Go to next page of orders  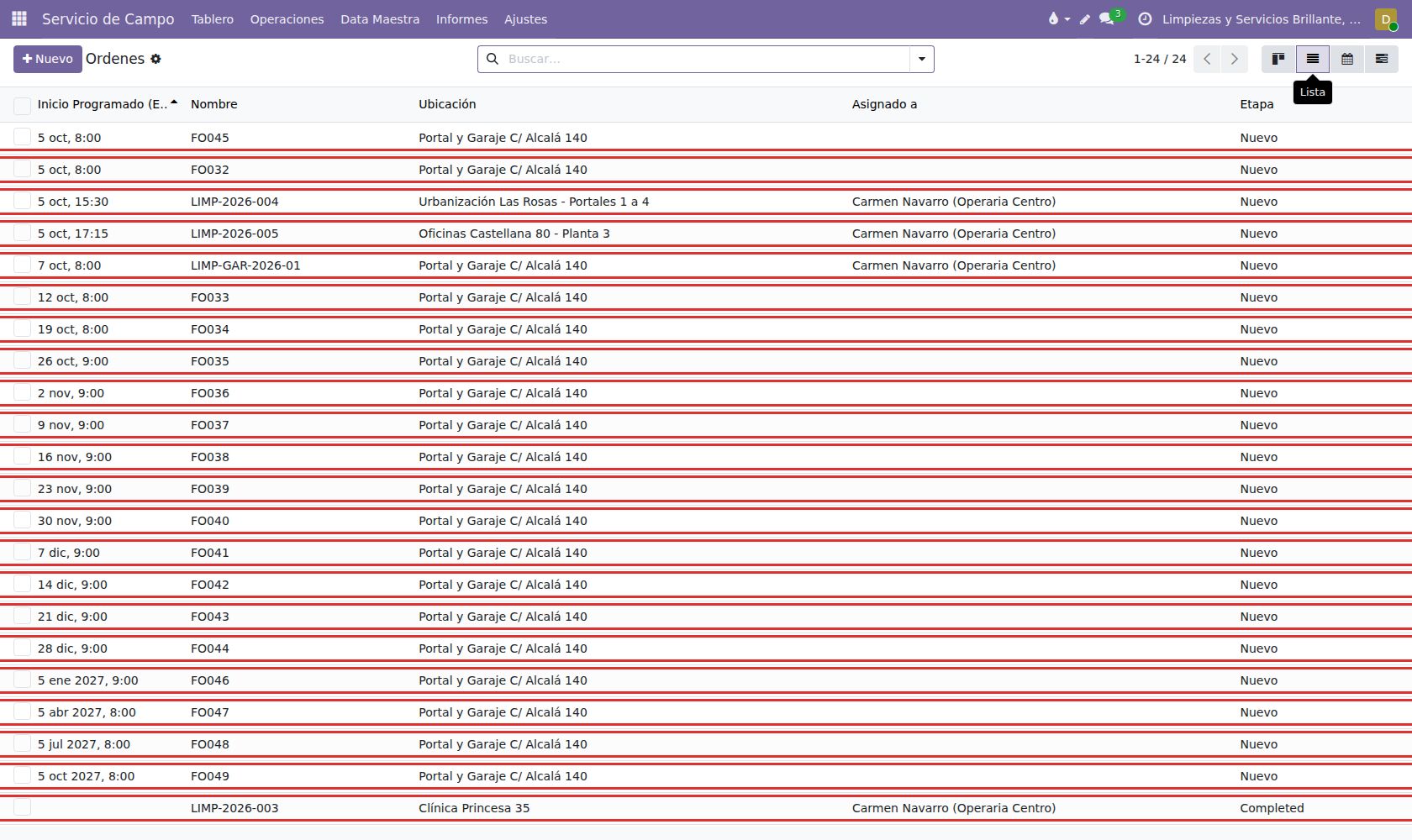click(1235, 59)
